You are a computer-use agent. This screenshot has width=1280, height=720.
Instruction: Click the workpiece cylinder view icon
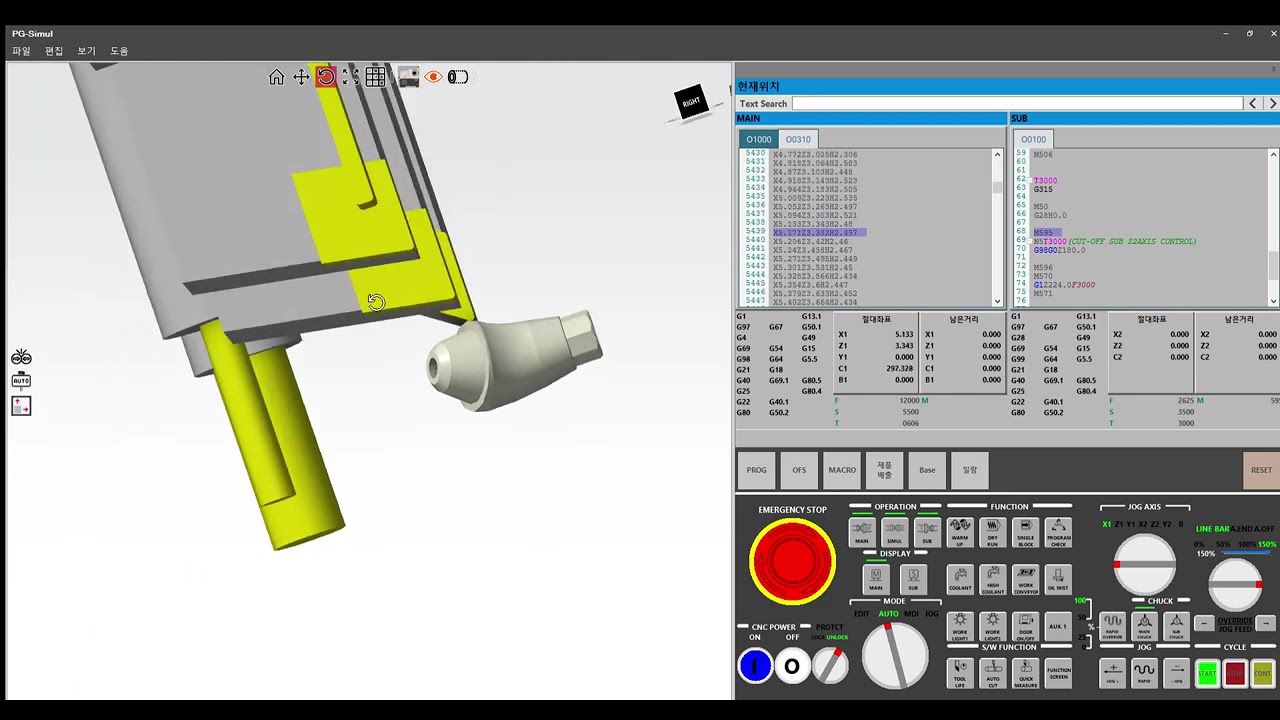click(x=458, y=77)
